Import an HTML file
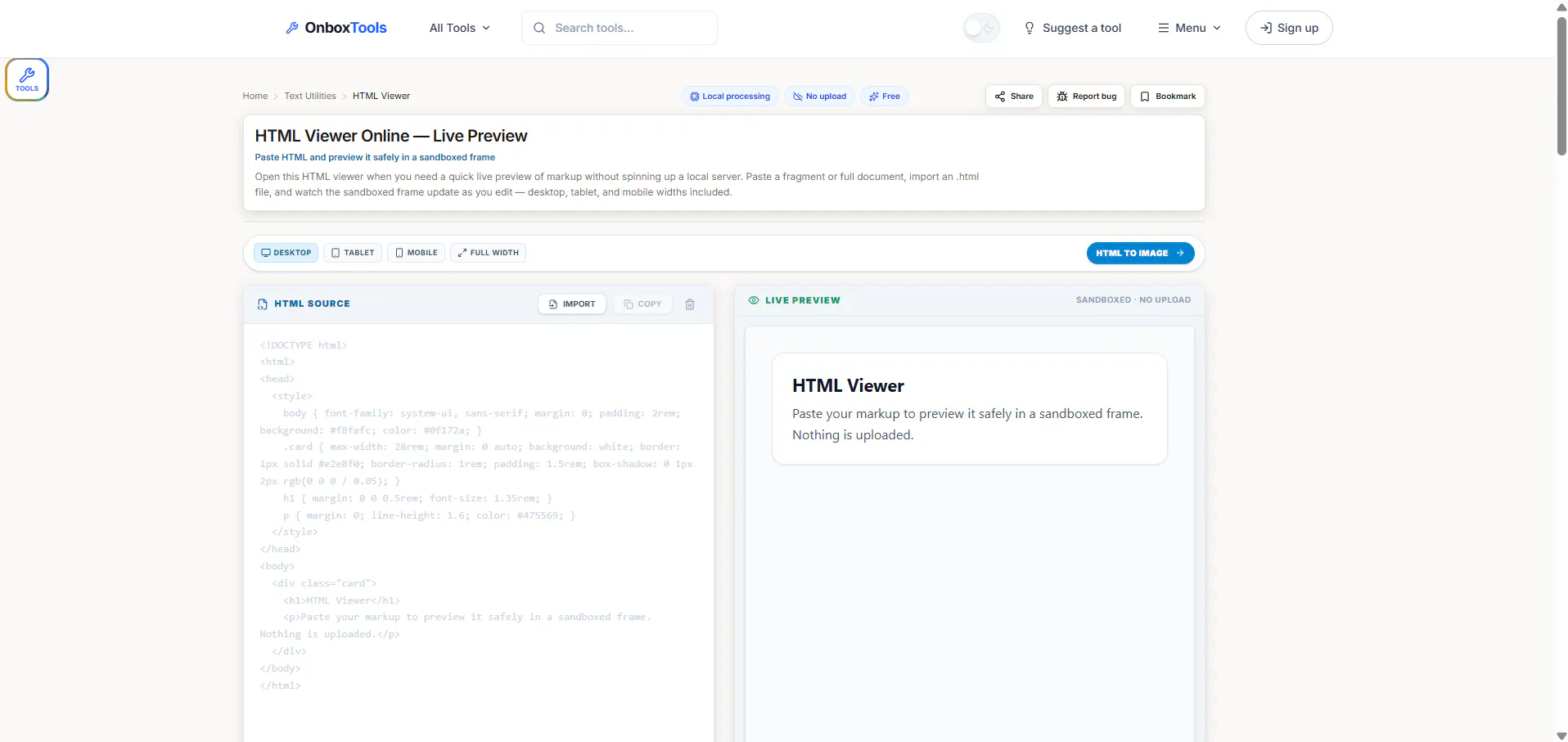The width and height of the screenshot is (1568, 742). (x=572, y=304)
